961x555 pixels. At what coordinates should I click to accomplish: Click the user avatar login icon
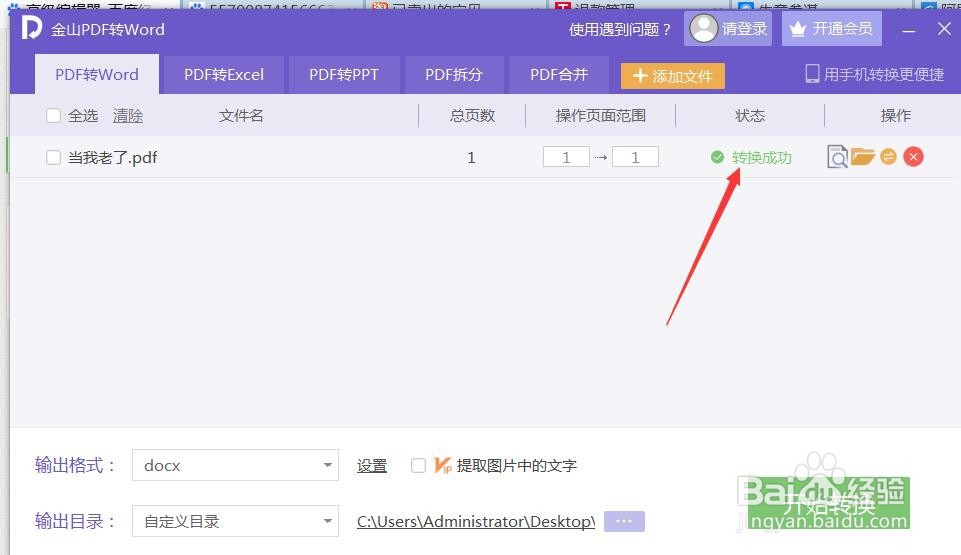[703, 28]
